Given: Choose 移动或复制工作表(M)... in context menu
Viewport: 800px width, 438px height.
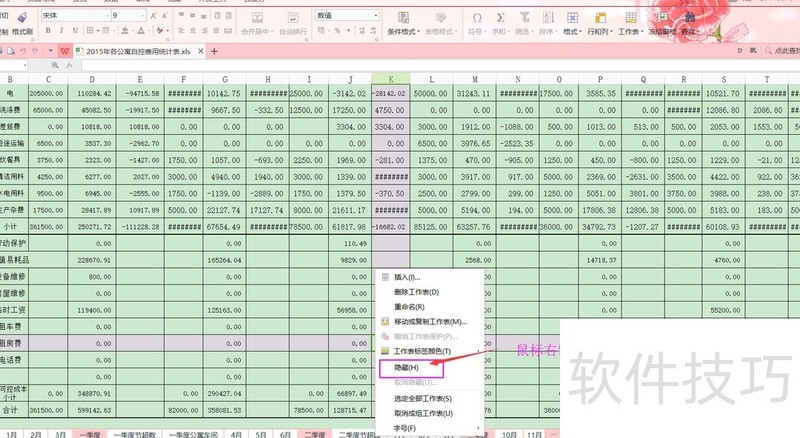Looking at the screenshot, I should tap(430, 322).
